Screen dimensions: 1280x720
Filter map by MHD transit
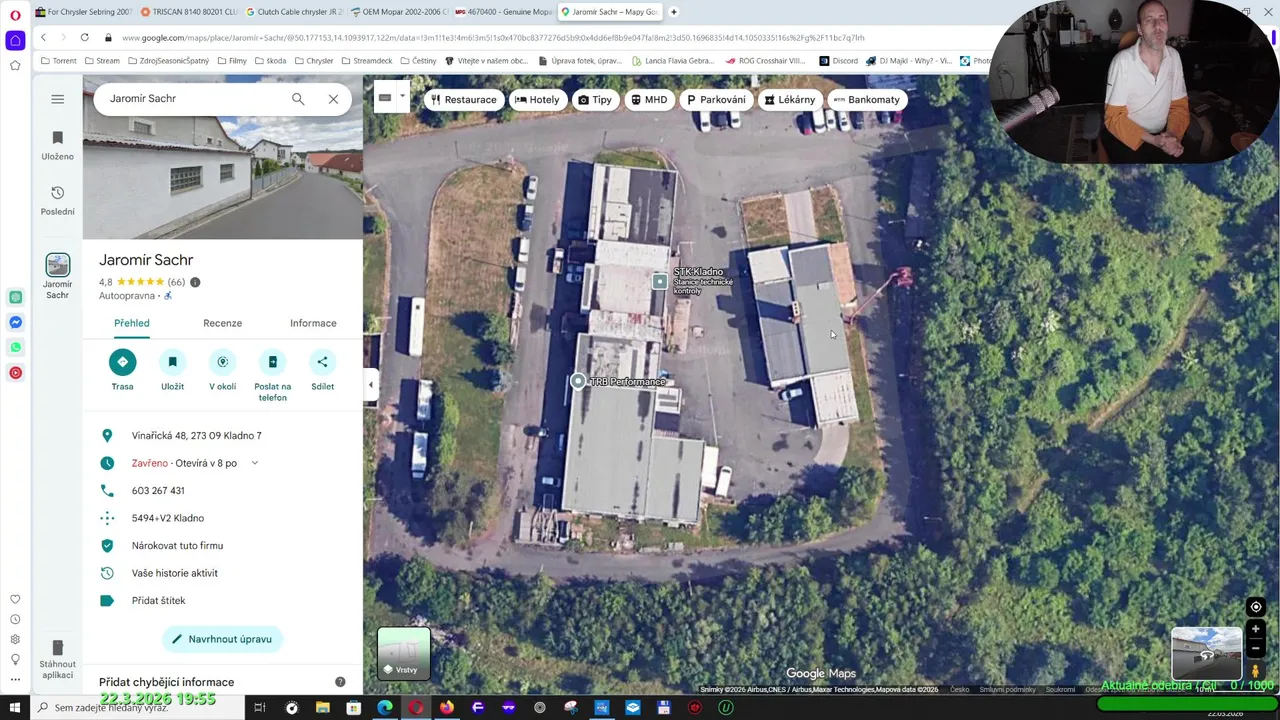click(x=649, y=100)
